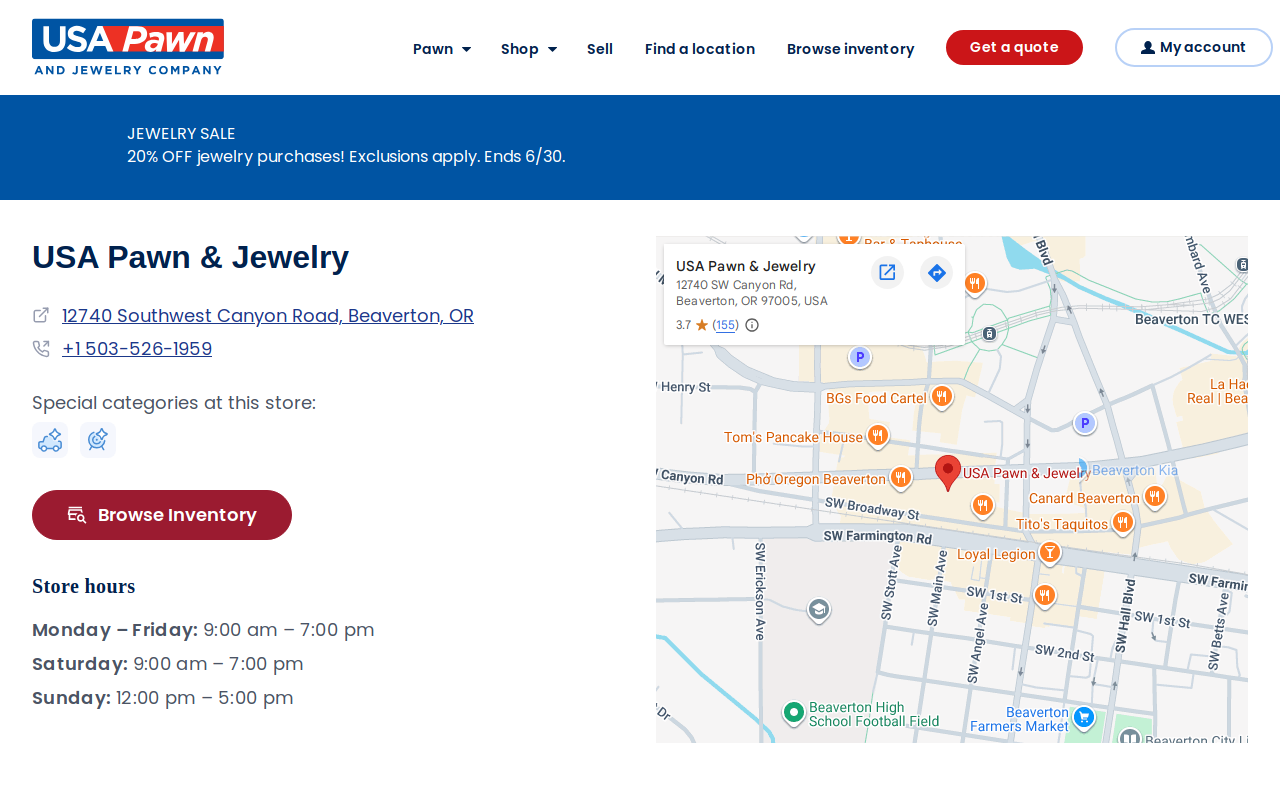Image resolution: width=1280 pixels, height=800 pixels.
Task: Open the 155 reviews link
Action: (x=726, y=325)
